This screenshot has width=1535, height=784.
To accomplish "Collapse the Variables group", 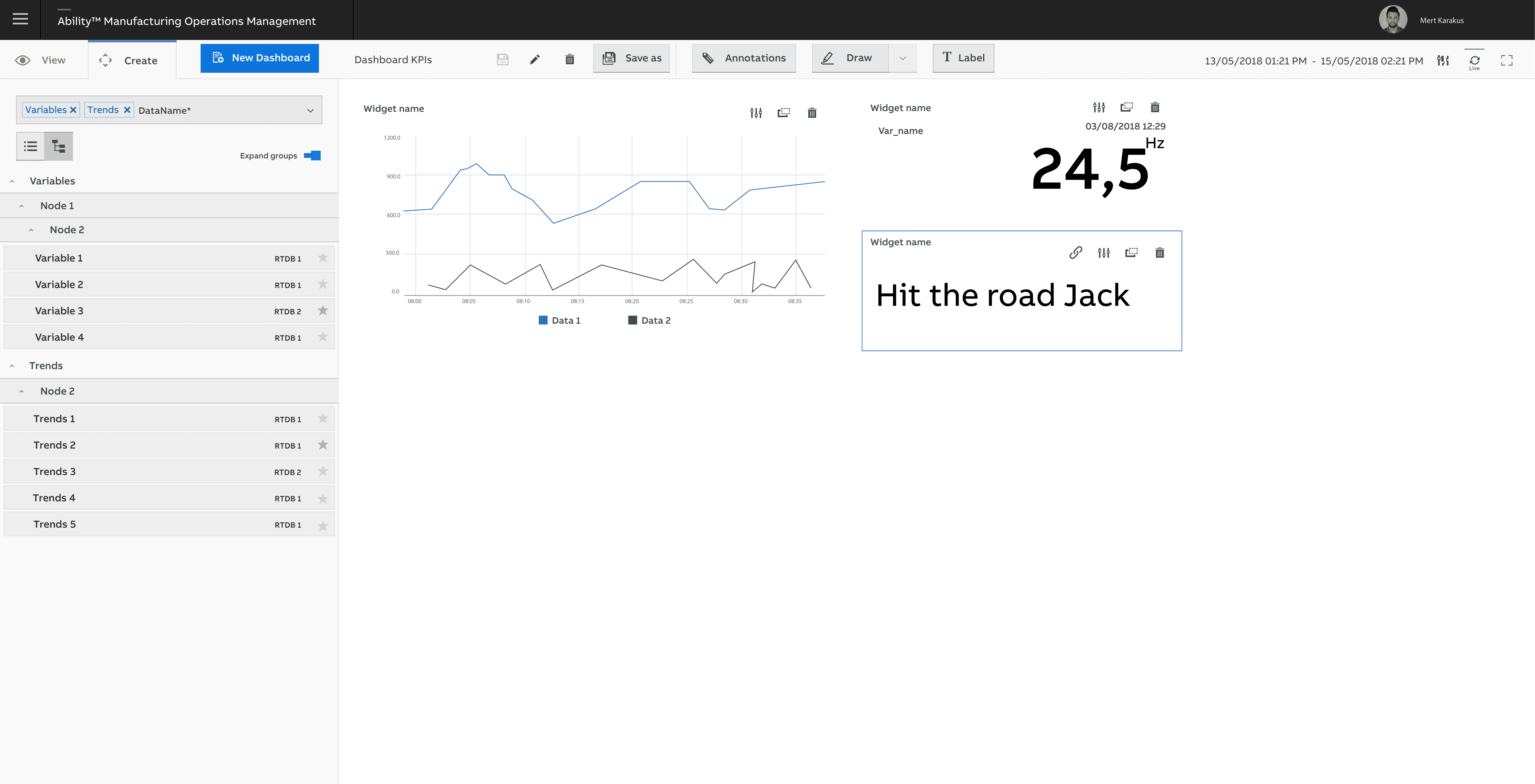I will click(12, 181).
